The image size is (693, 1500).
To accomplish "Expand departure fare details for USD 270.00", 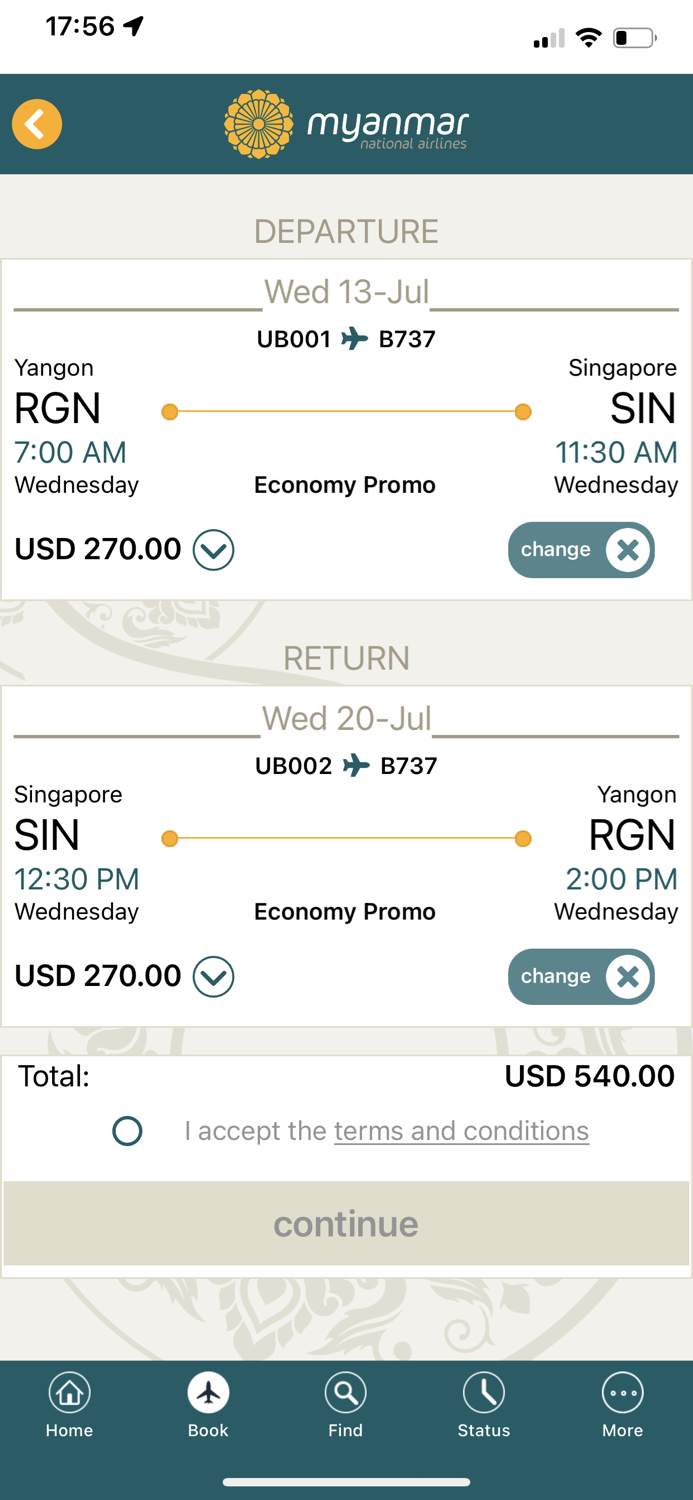I will tap(212, 549).
